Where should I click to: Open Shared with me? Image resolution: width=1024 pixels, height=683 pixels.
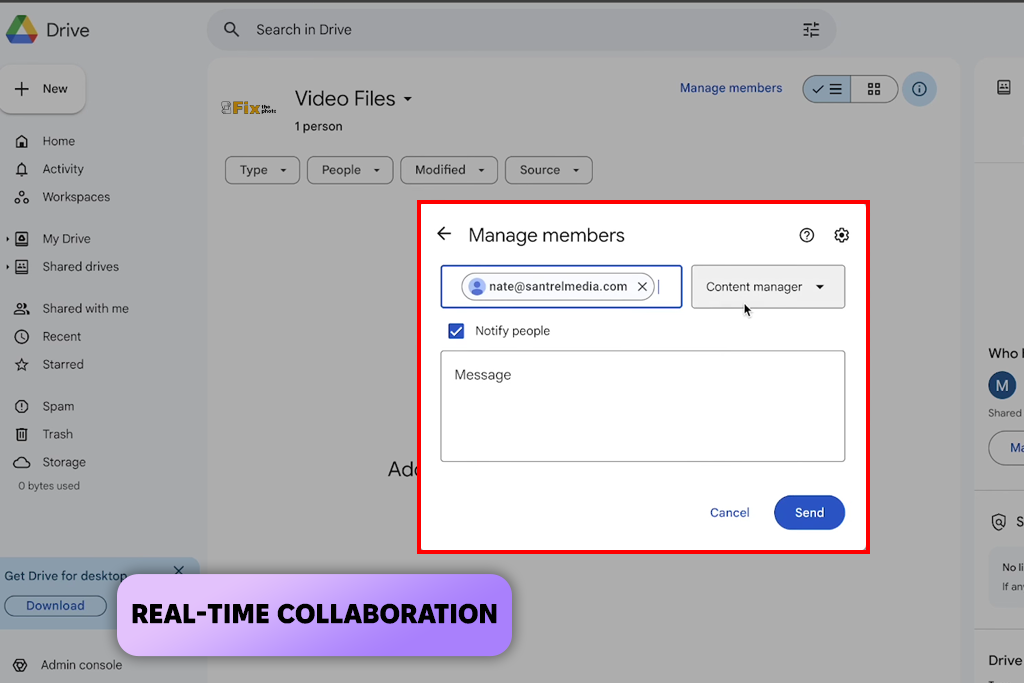86,309
